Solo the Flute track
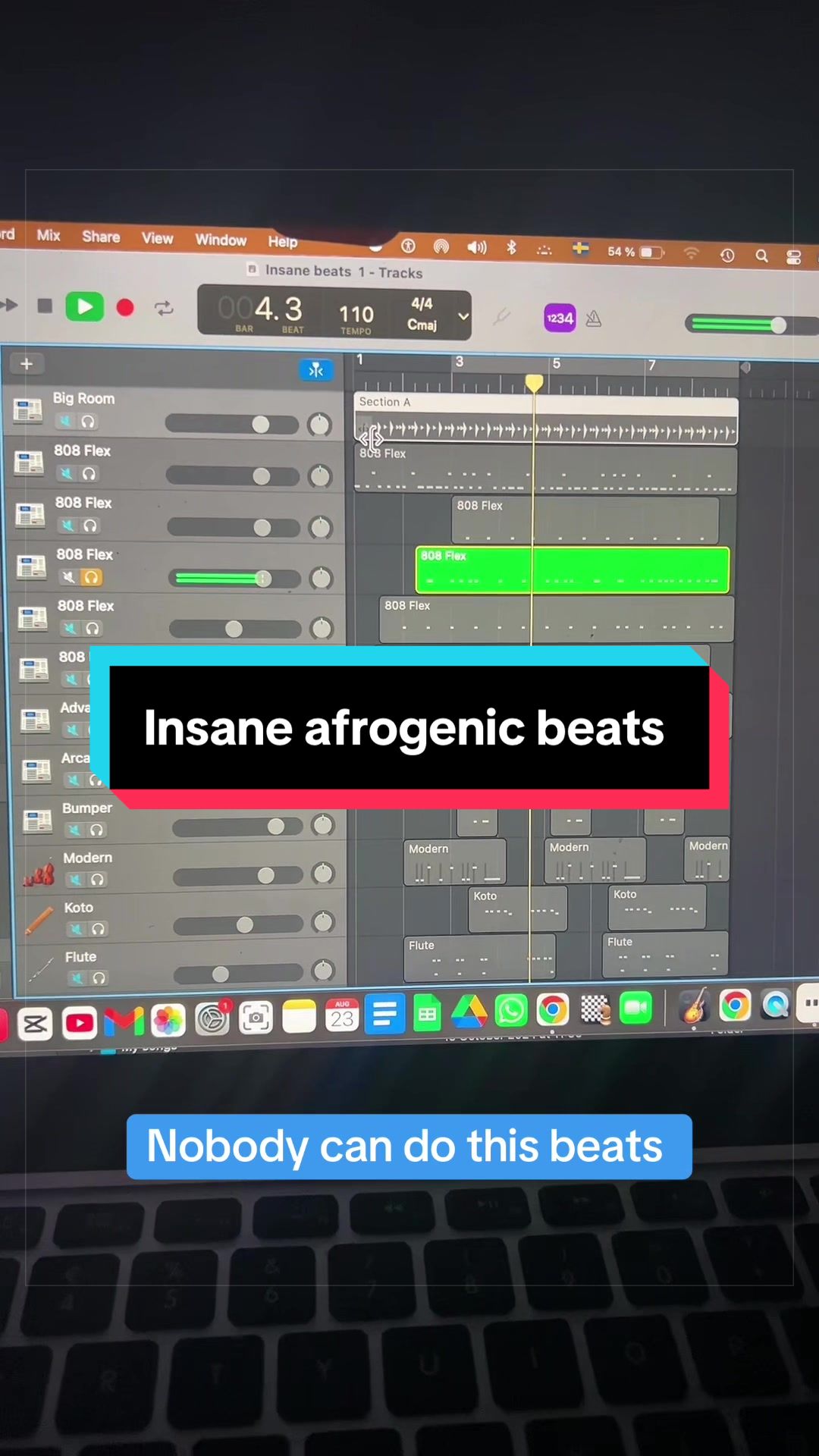 [99, 978]
